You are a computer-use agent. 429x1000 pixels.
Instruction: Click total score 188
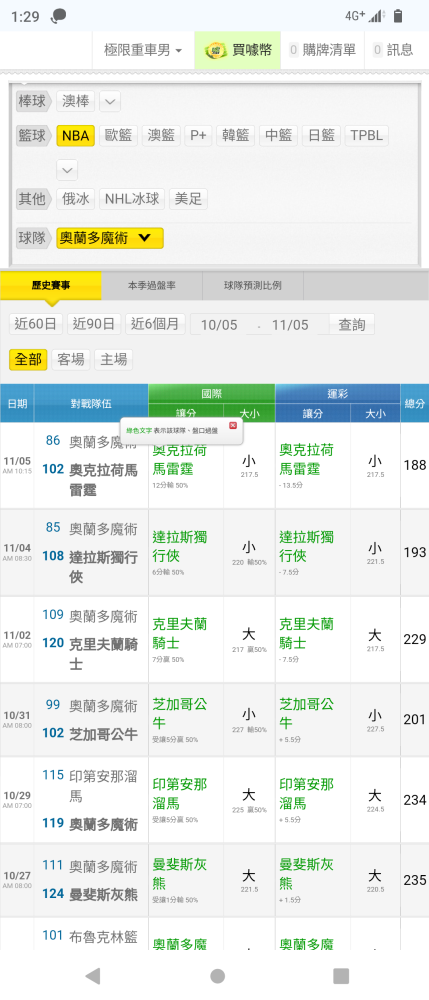(x=415, y=466)
